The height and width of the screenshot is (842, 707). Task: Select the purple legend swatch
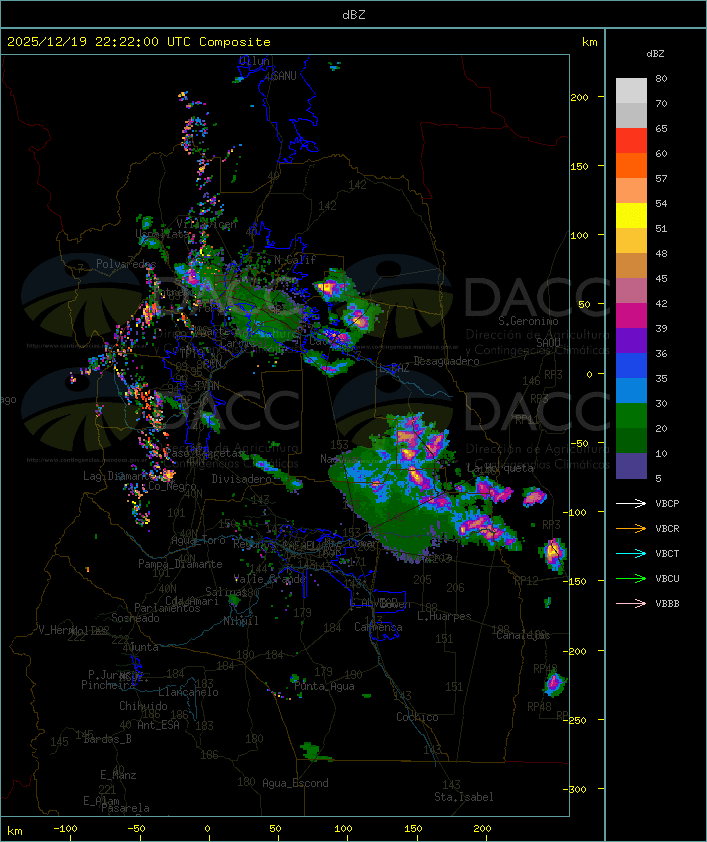[631, 340]
